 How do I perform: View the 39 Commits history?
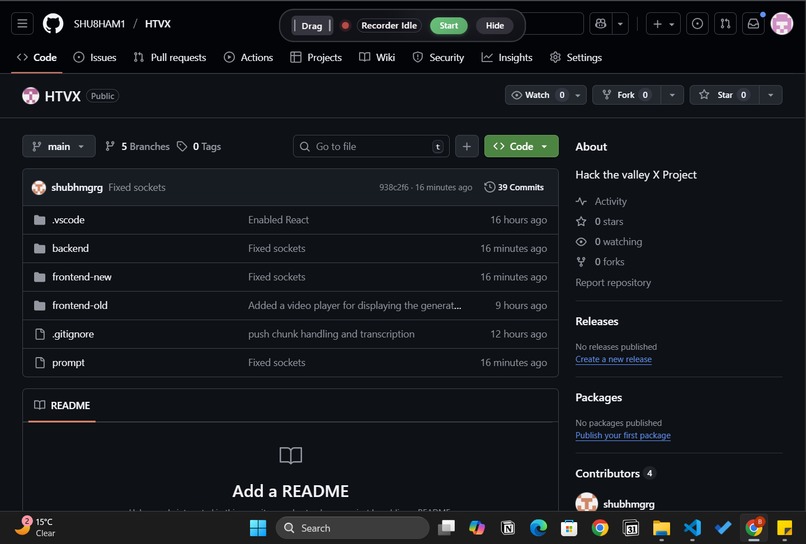(x=514, y=187)
